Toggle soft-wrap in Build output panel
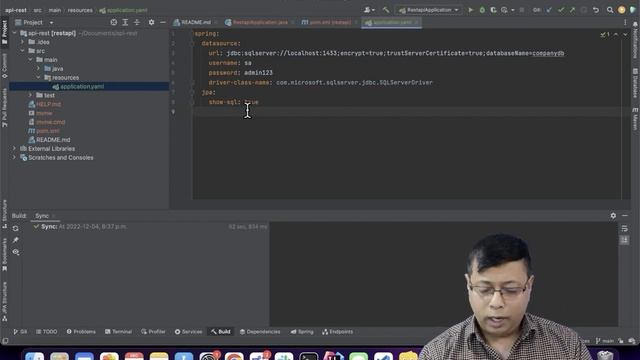The image size is (640, 360). coord(624,229)
